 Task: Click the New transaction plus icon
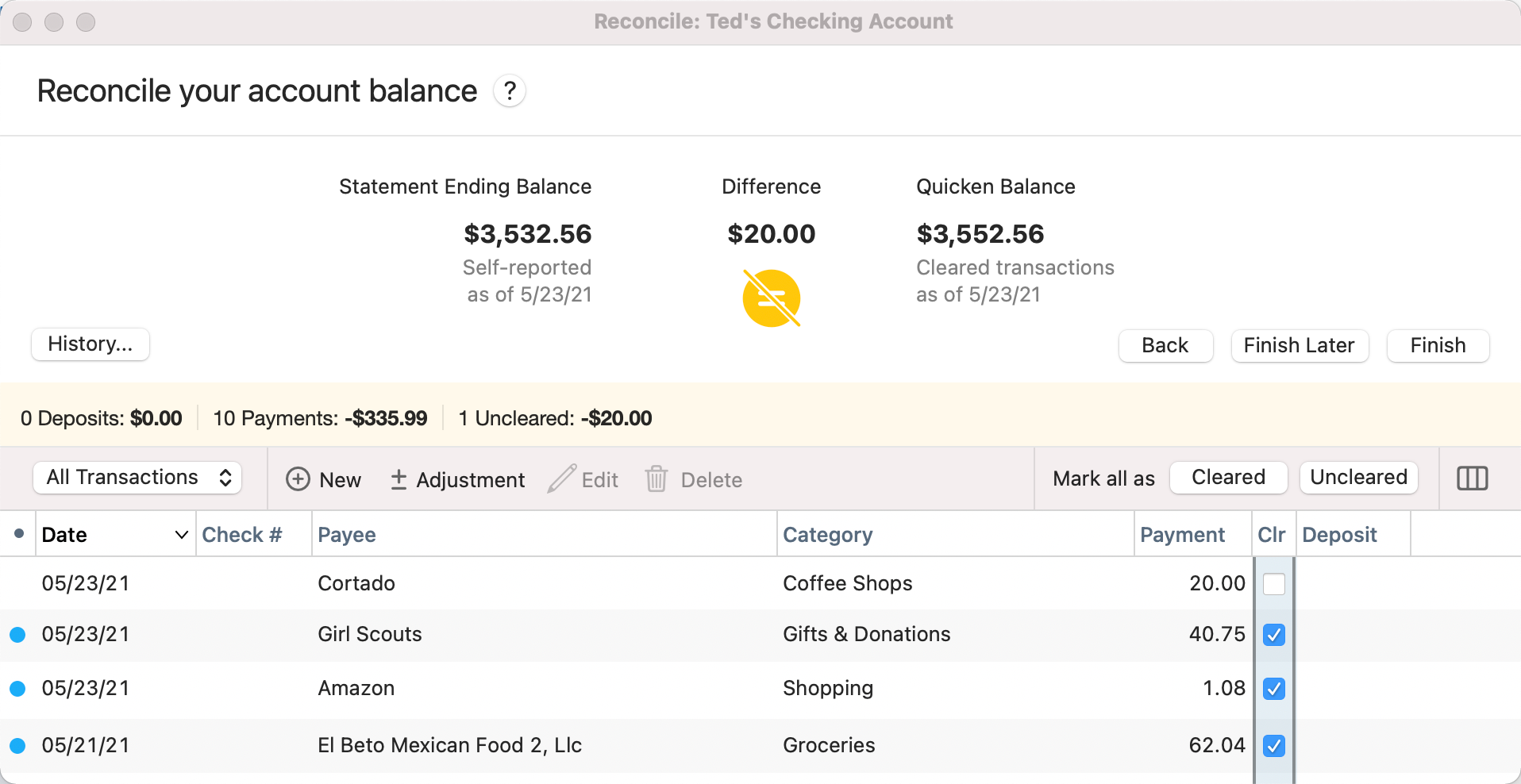tap(298, 479)
